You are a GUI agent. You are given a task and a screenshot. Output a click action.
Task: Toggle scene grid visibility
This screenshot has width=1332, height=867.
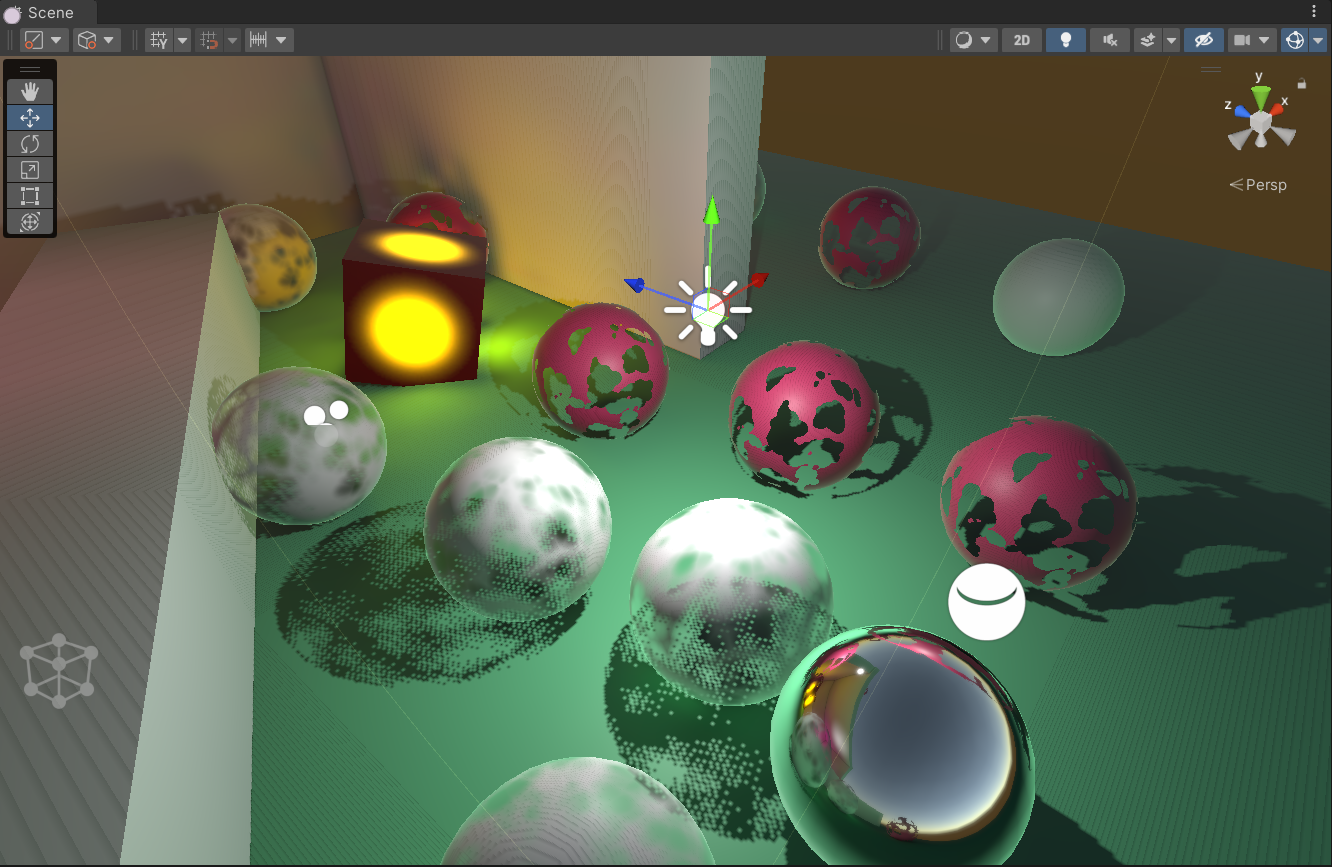pyautogui.click(x=158, y=40)
